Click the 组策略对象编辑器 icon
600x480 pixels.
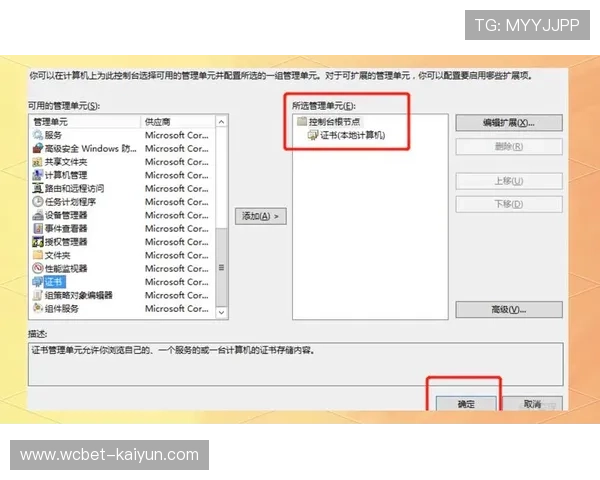(x=38, y=295)
